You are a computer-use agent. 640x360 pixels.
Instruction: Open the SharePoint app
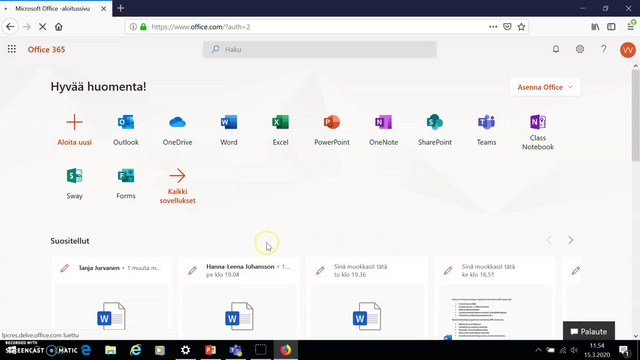pos(435,130)
